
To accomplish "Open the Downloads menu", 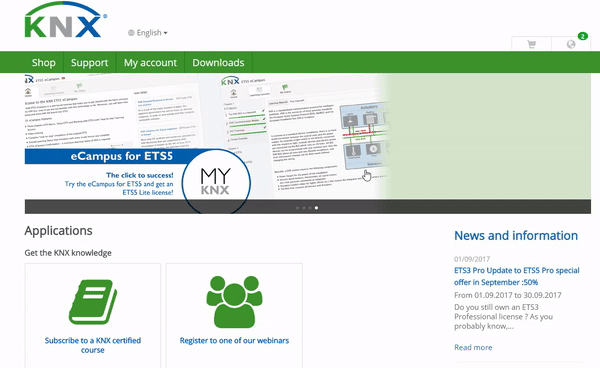I will click(218, 62).
